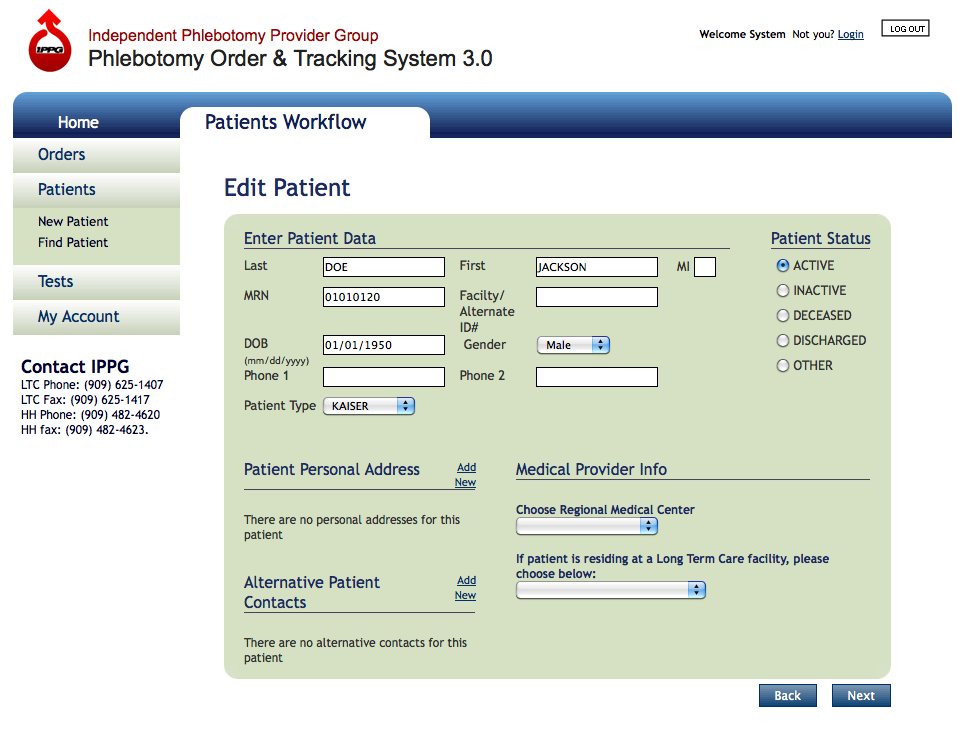966x734 pixels.
Task: Choose the DISCHARGED status option
Action: [x=783, y=341]
